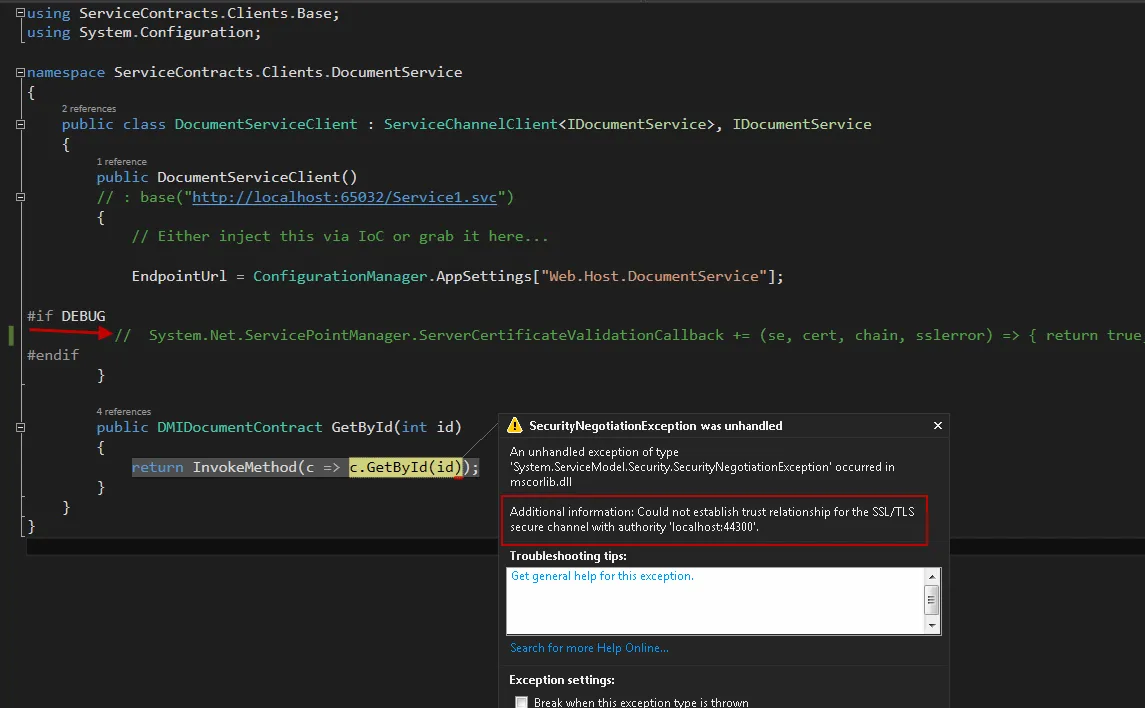The width and height of the screenshot is (1145, 708).
Task: Click '// Either inject this via IoC' comment
Action: tap(340, 236)
